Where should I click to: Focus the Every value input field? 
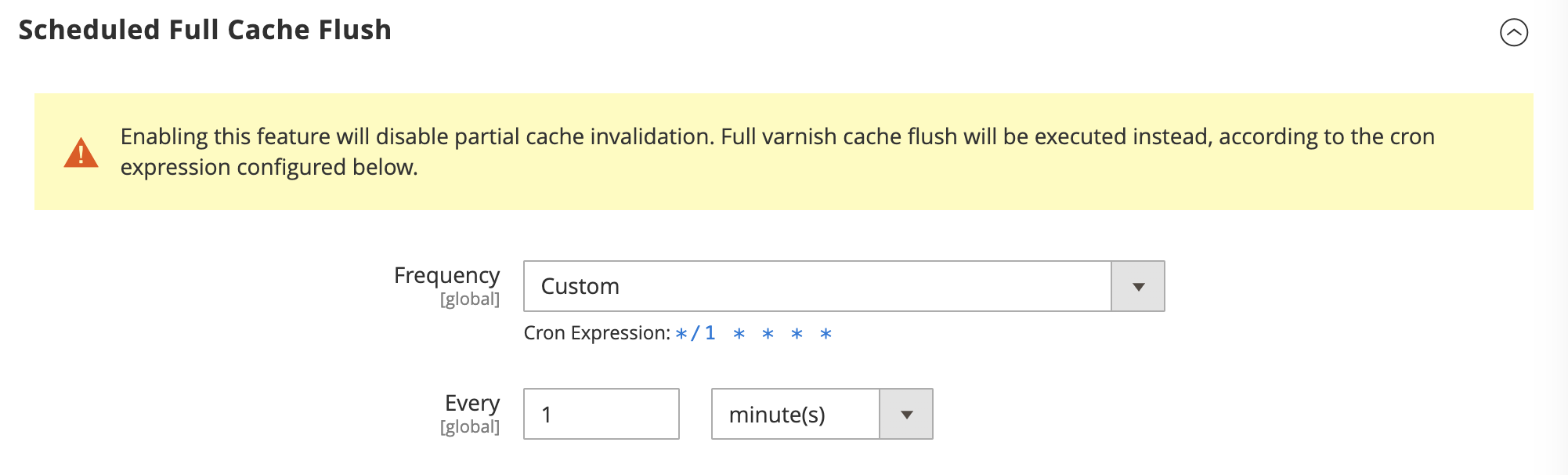(x=601, y=414)
